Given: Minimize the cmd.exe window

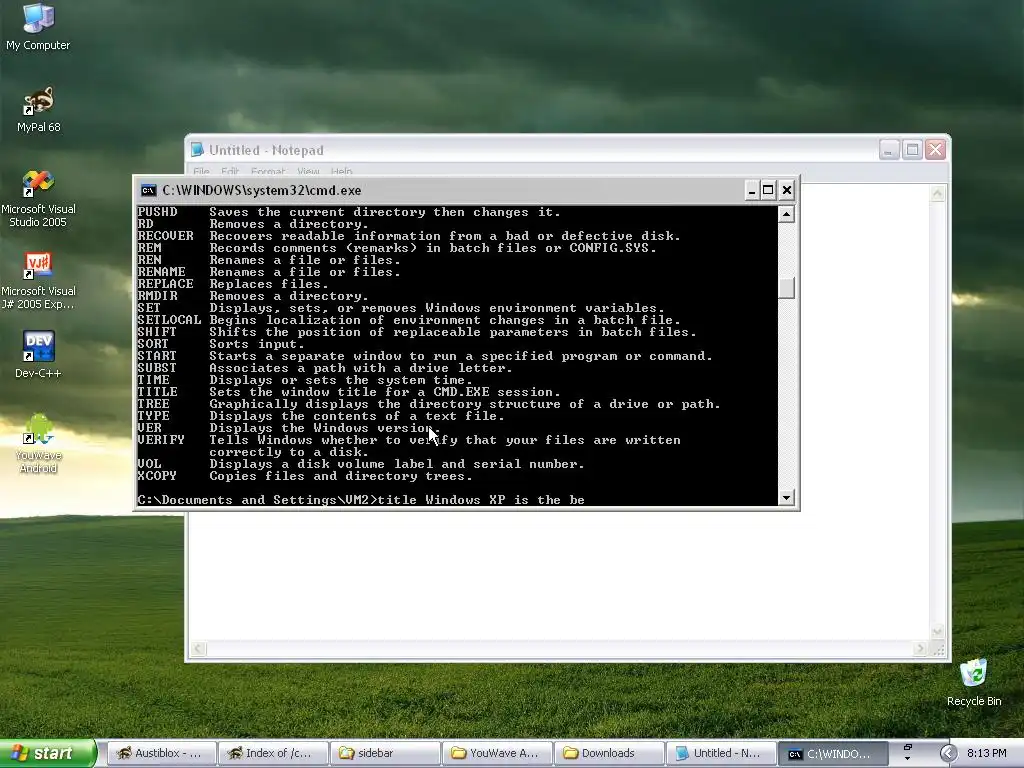Looking at the screenshot, I should 752,190.
